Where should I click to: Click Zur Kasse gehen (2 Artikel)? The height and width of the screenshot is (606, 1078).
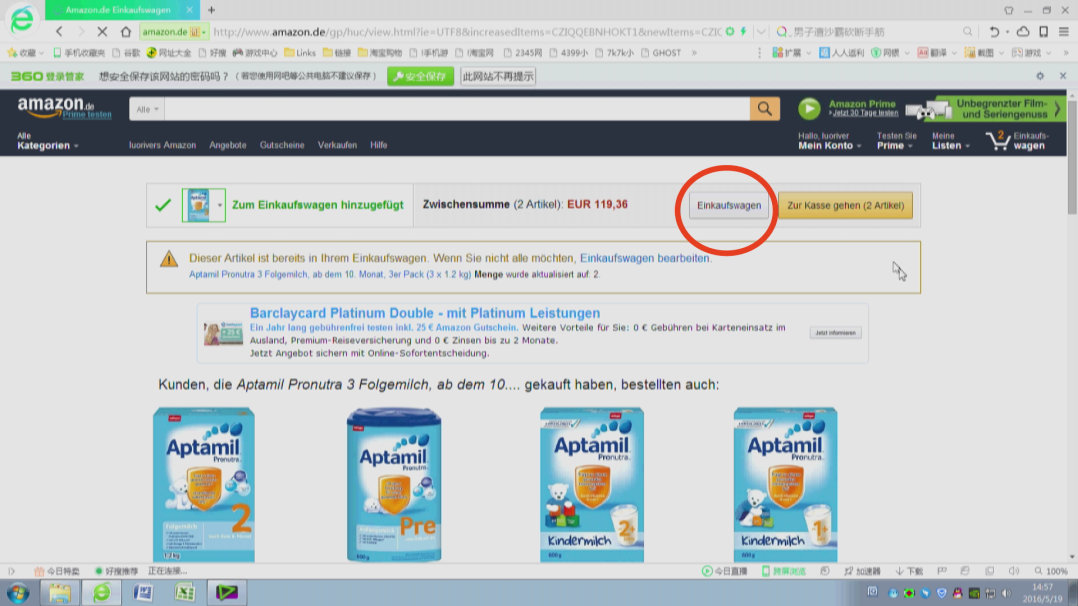[845, 205]
